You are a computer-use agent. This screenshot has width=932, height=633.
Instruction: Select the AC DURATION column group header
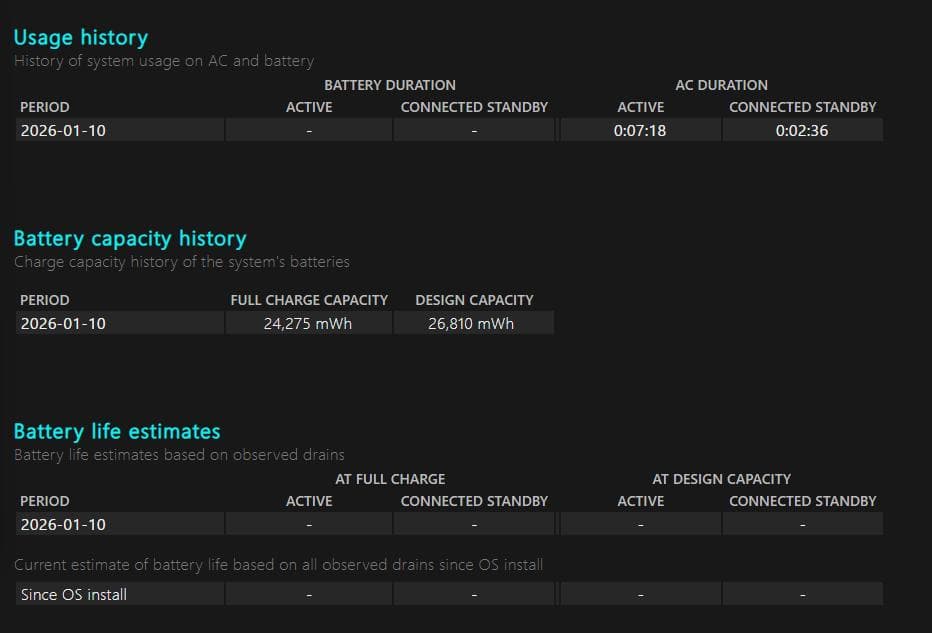(x=721, y=85)
